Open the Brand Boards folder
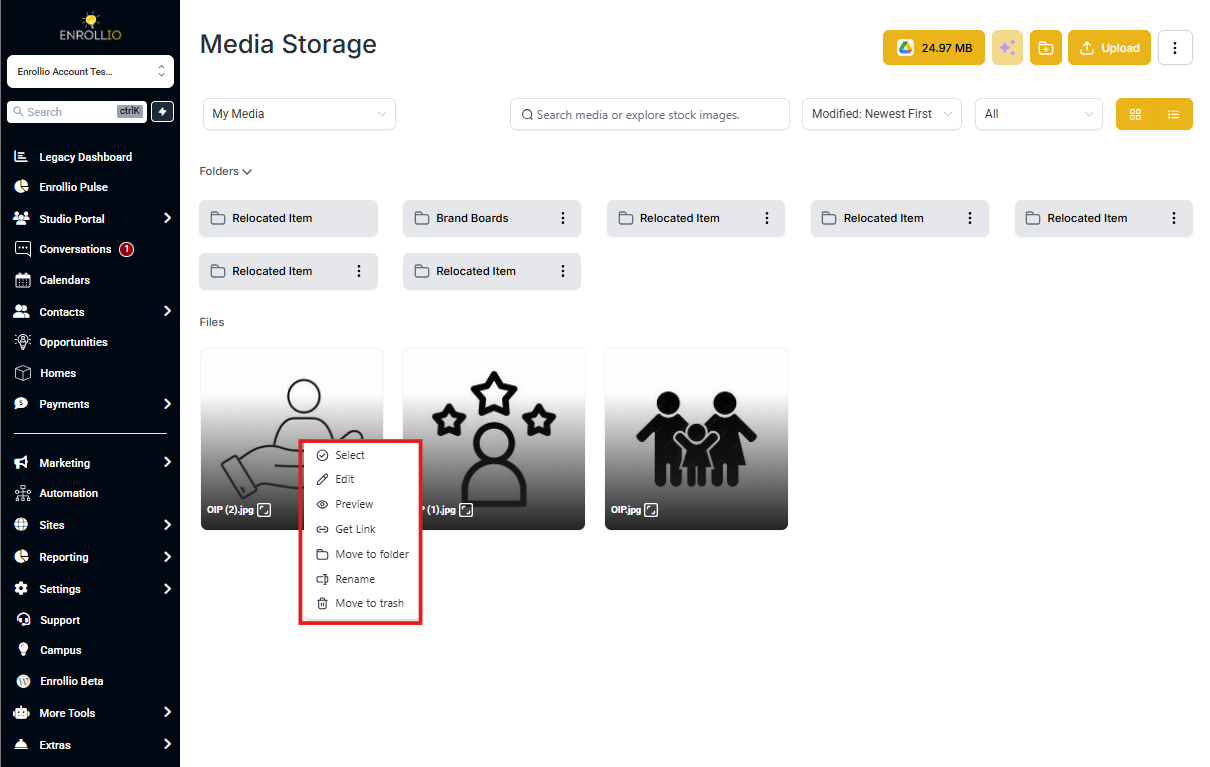The height and width of the screenshot is (767, 1210). tap(472, 218)
